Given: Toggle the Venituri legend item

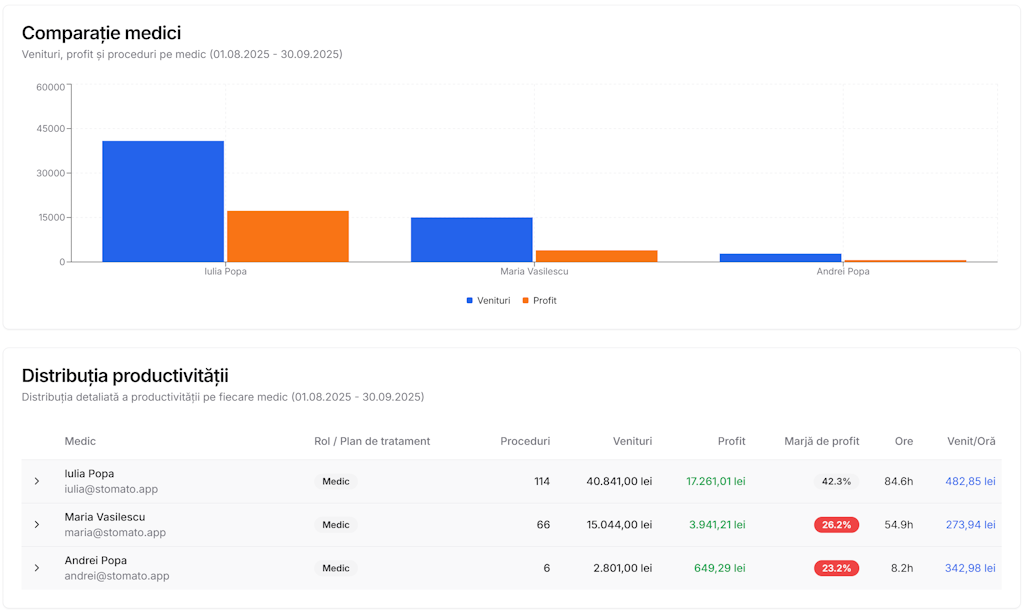Looking at the screenshot, I should [x=489, y=300].
